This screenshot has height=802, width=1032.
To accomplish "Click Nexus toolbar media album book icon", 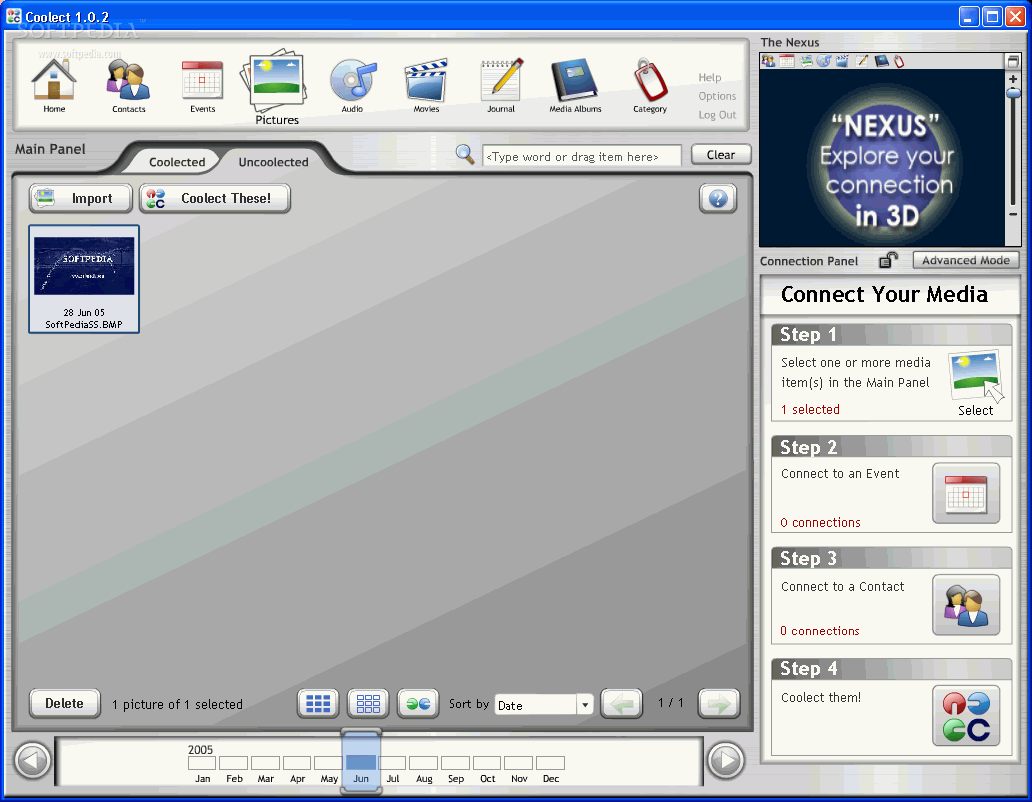I will [x=881, y=61].
